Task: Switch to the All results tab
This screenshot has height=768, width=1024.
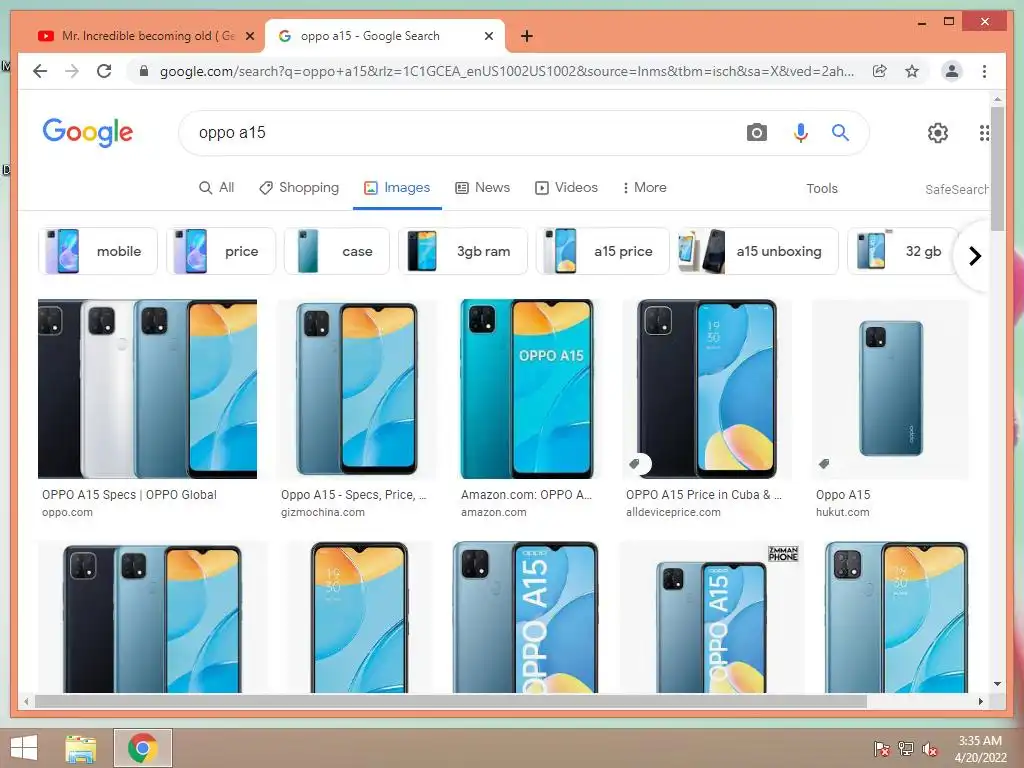Action: click(x=216, y=187)
